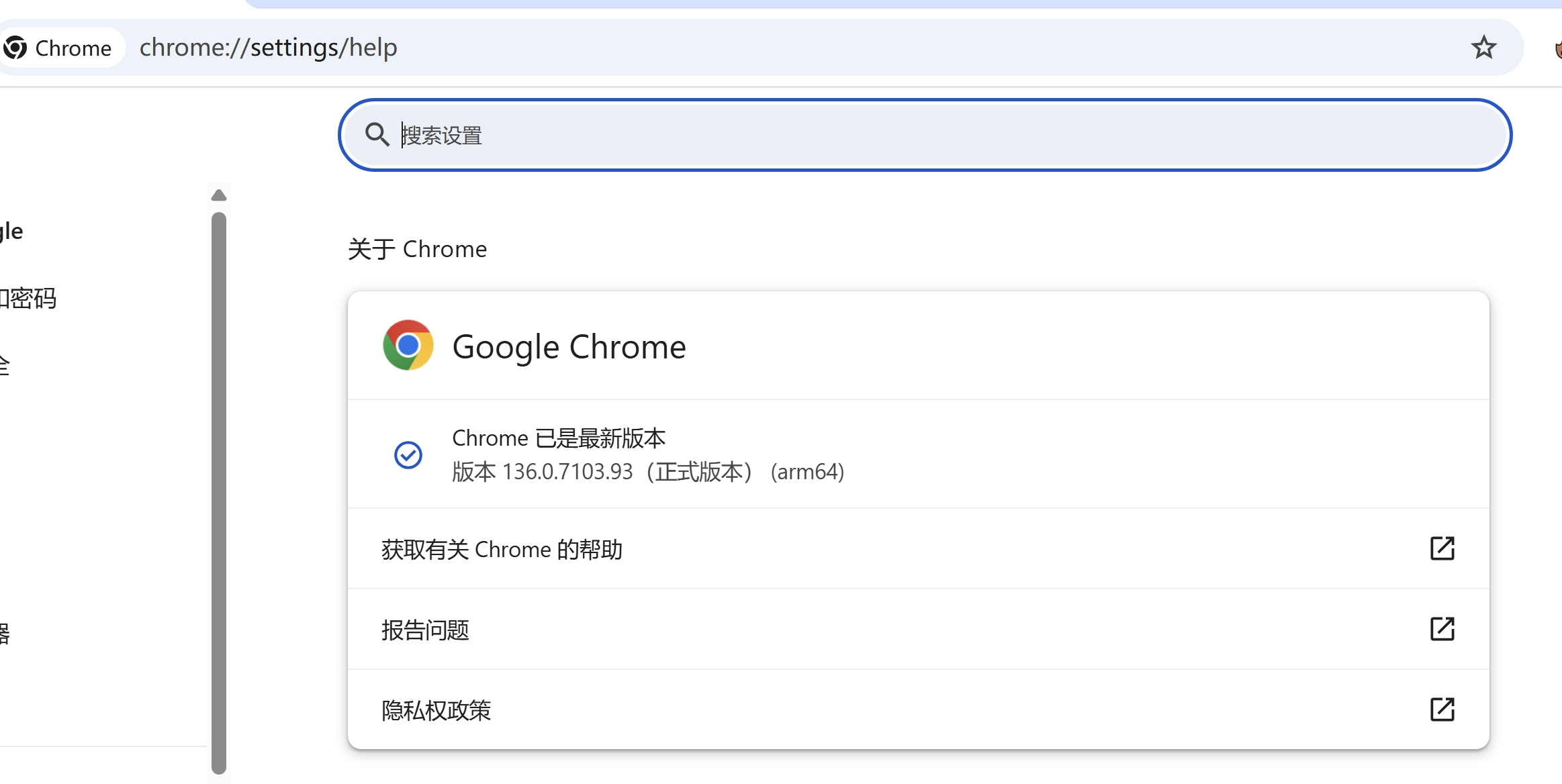Open the 报告问题 row
Image resolution: width=1562 pixels, height=784 pixels.
919,630
